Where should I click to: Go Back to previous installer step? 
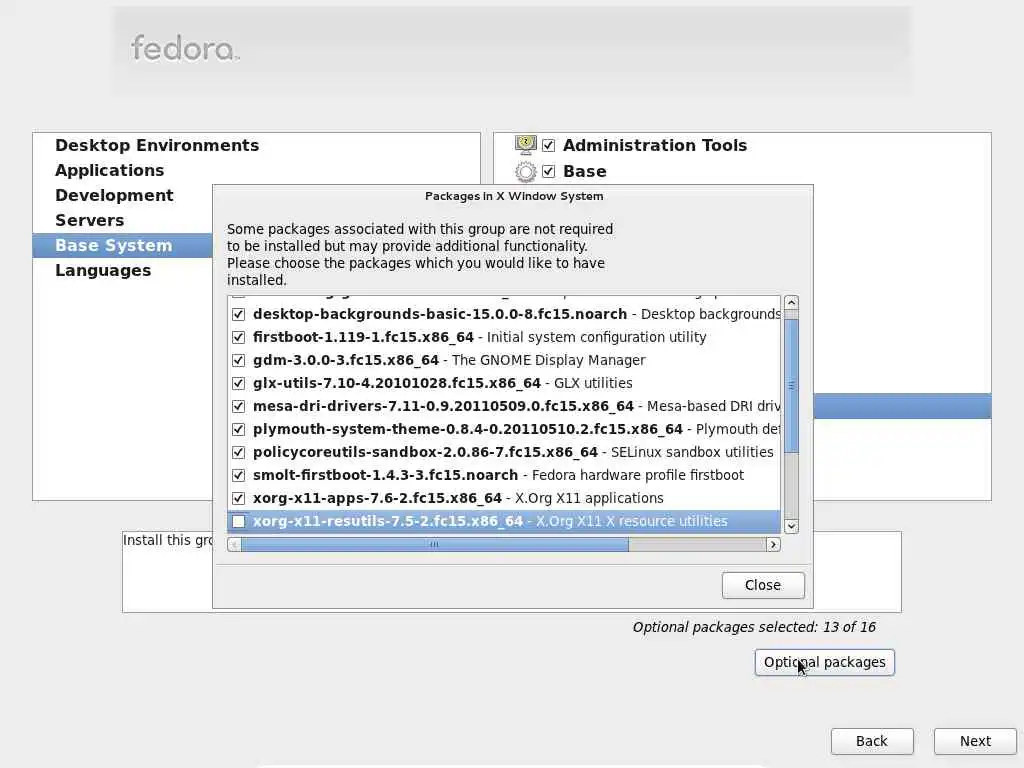pyautogui.click(x=872, y=741)
